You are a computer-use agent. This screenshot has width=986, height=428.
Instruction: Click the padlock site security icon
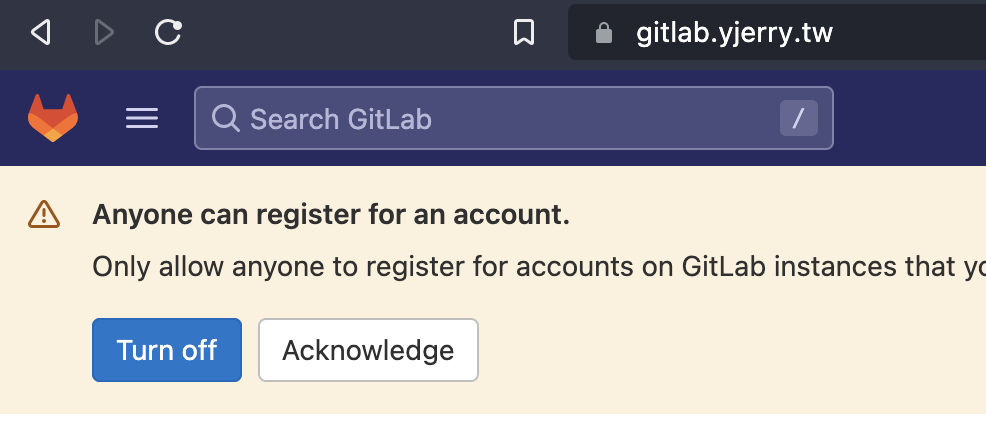click(x=603, y=34)
